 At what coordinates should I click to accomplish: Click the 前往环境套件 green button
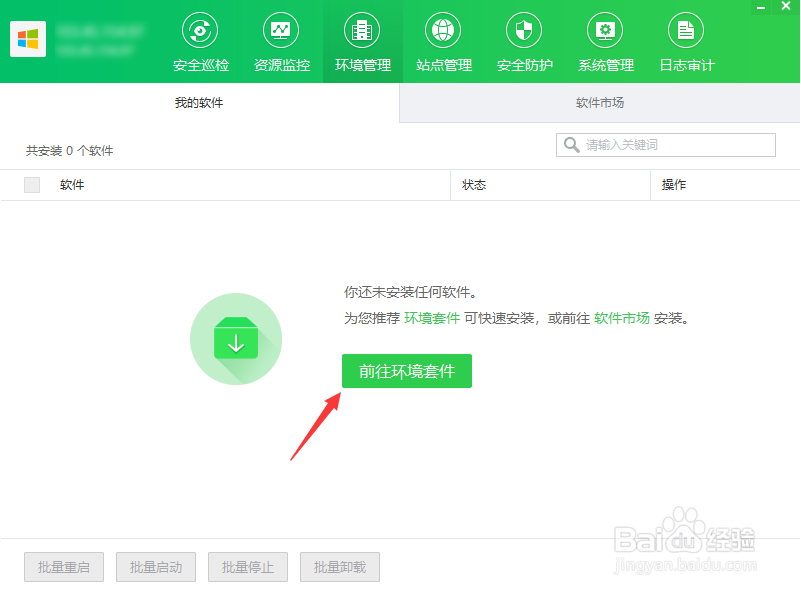tap(406, 371)
